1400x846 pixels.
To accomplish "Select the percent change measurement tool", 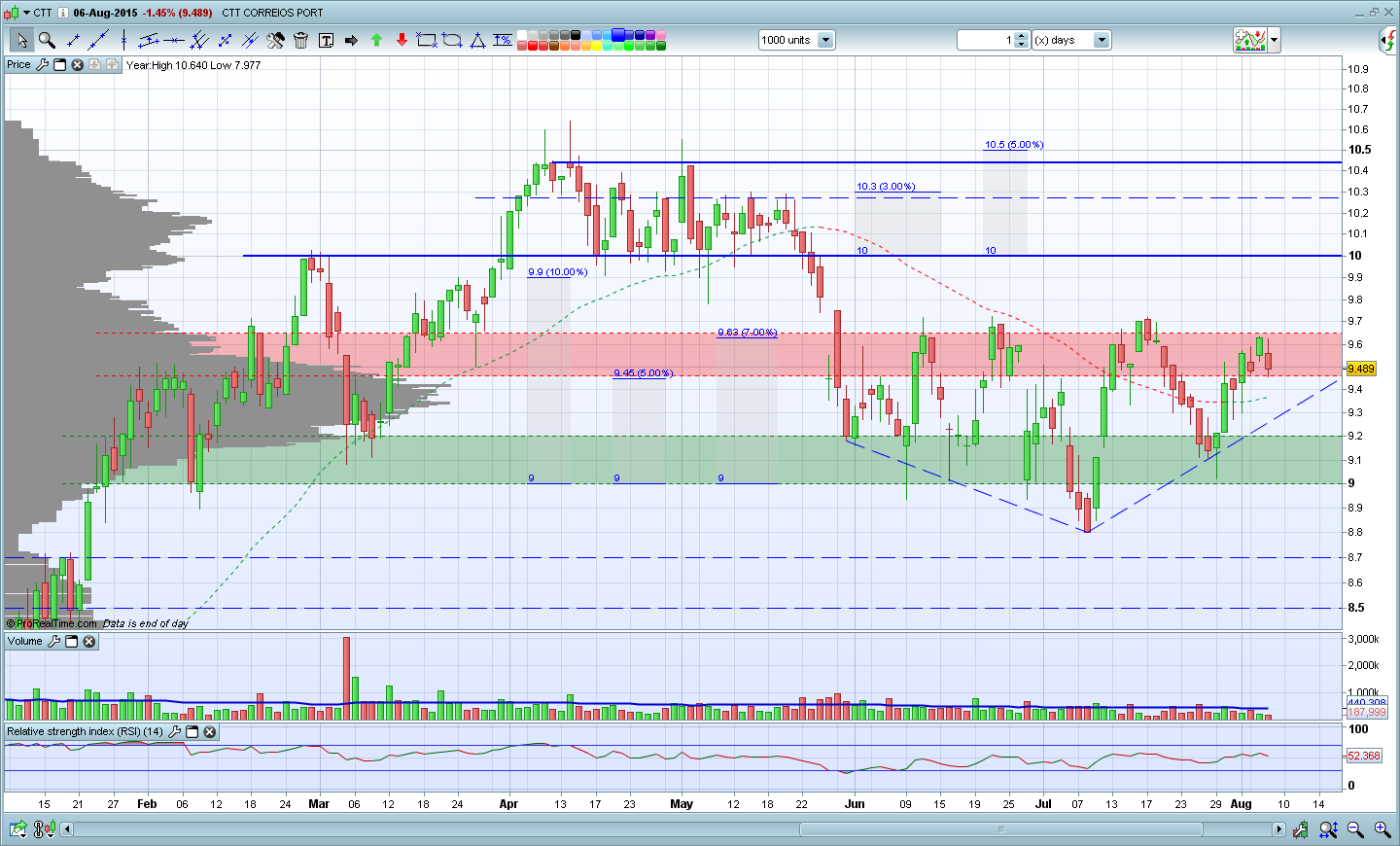I will click(x=502, y=40).
